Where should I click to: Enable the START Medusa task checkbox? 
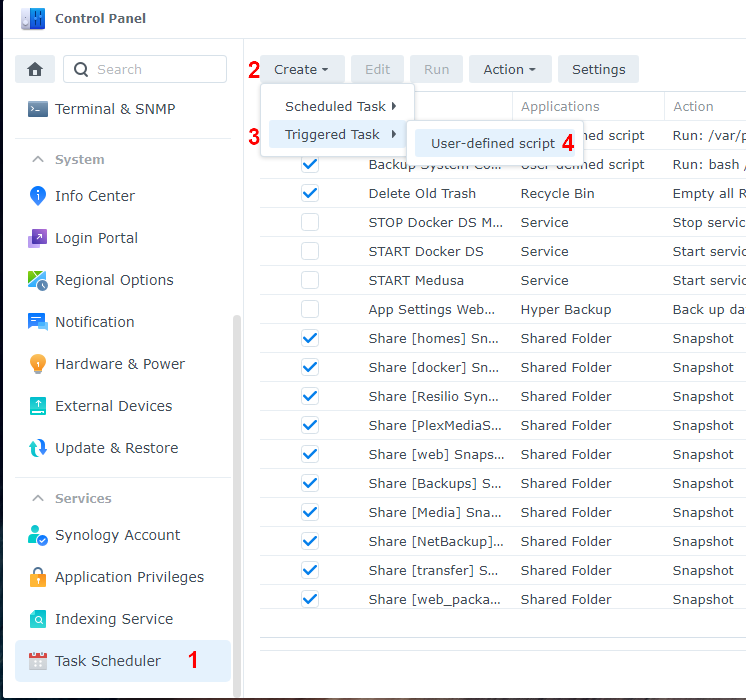point(310,280)
